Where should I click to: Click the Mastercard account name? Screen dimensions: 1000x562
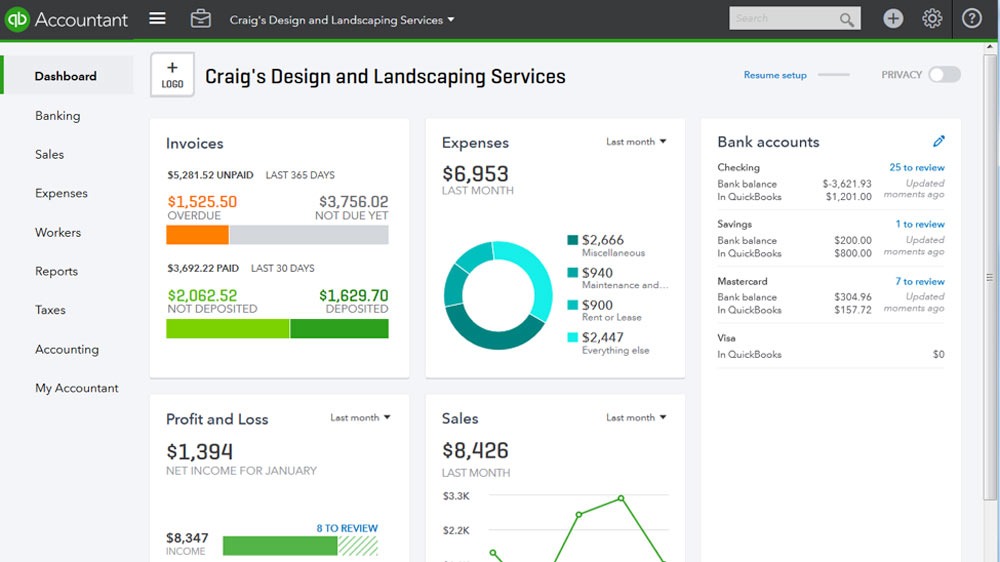point(742,281)
